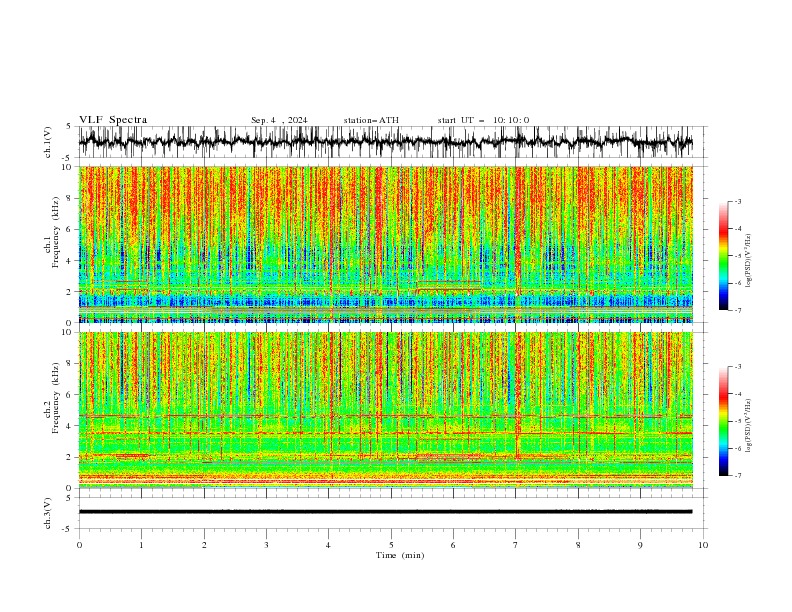Click time axis tick label "5"
The image size is (792, 612).
tap(391, 545)
